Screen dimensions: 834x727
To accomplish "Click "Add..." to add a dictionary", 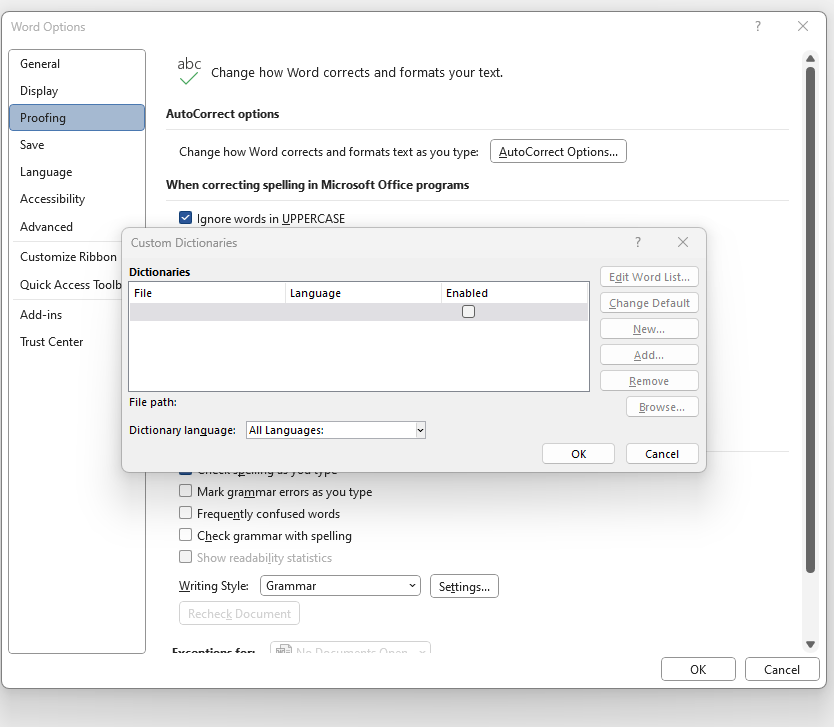I will 649,354.
